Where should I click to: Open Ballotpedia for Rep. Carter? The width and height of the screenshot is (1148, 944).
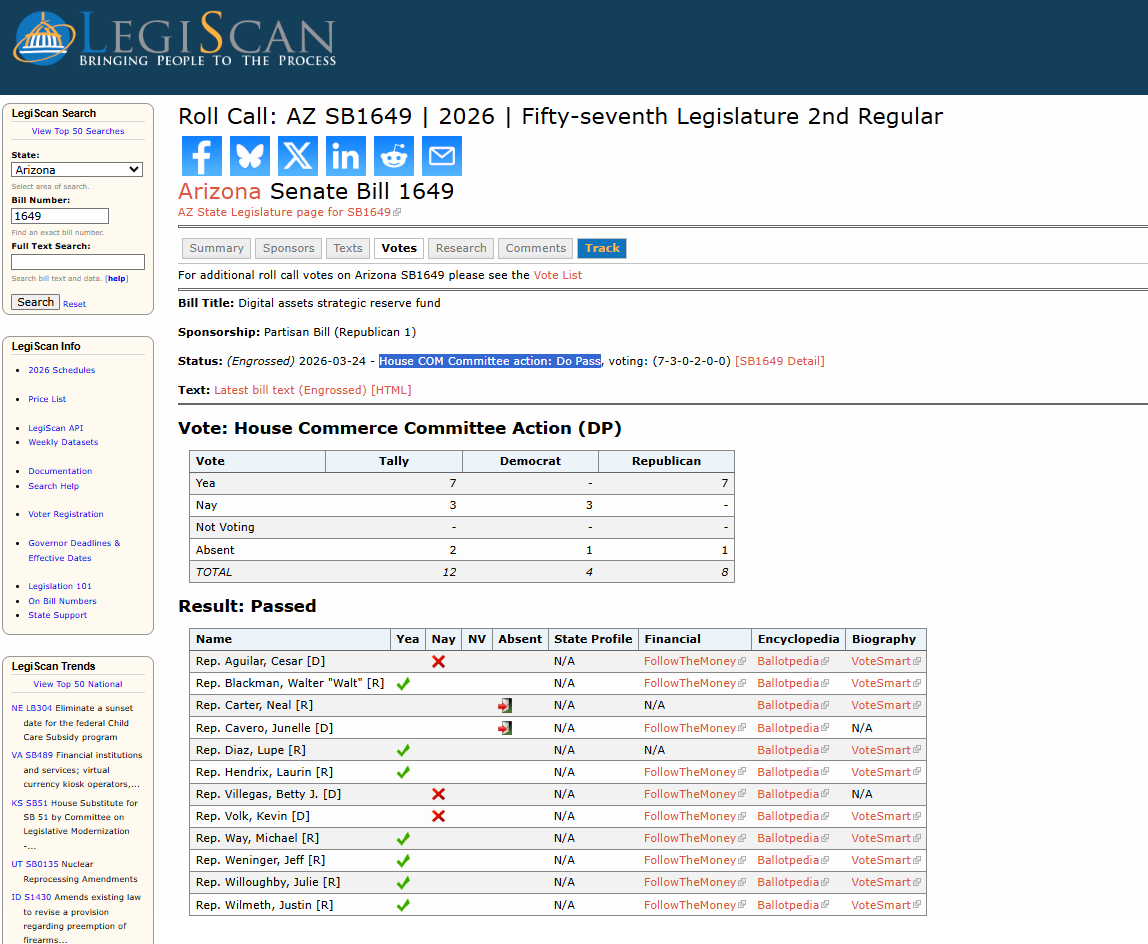[x=792, y=705]
